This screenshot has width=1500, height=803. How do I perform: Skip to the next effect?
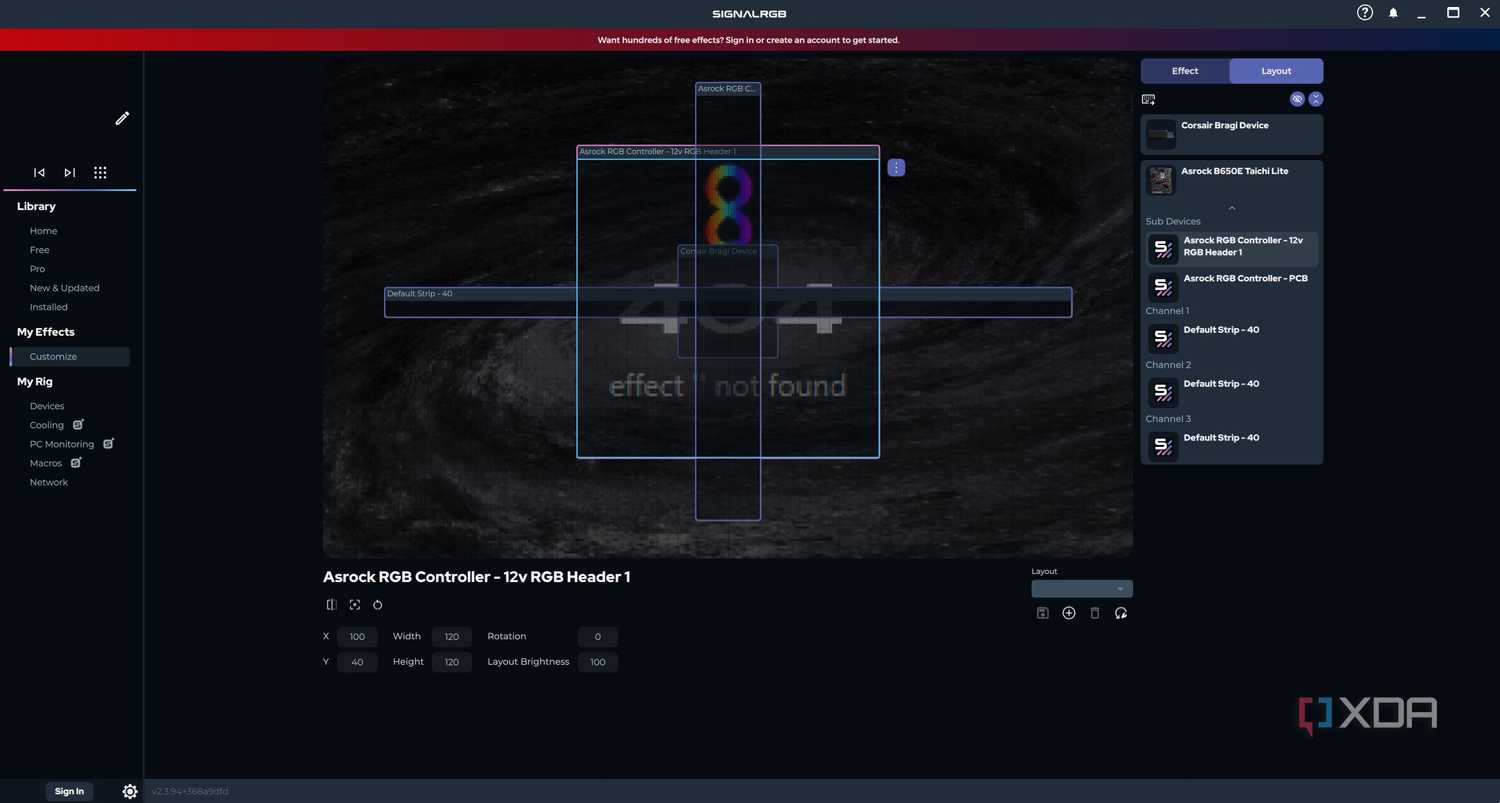coord(69,173)
